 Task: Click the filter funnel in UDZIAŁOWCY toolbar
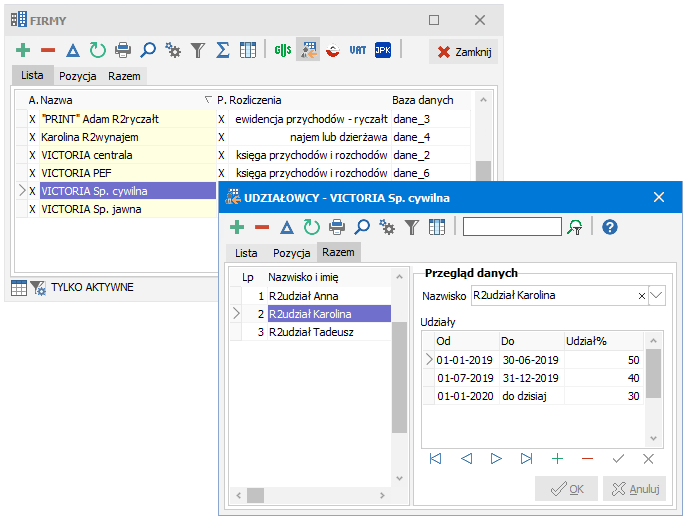coord(412,227)
